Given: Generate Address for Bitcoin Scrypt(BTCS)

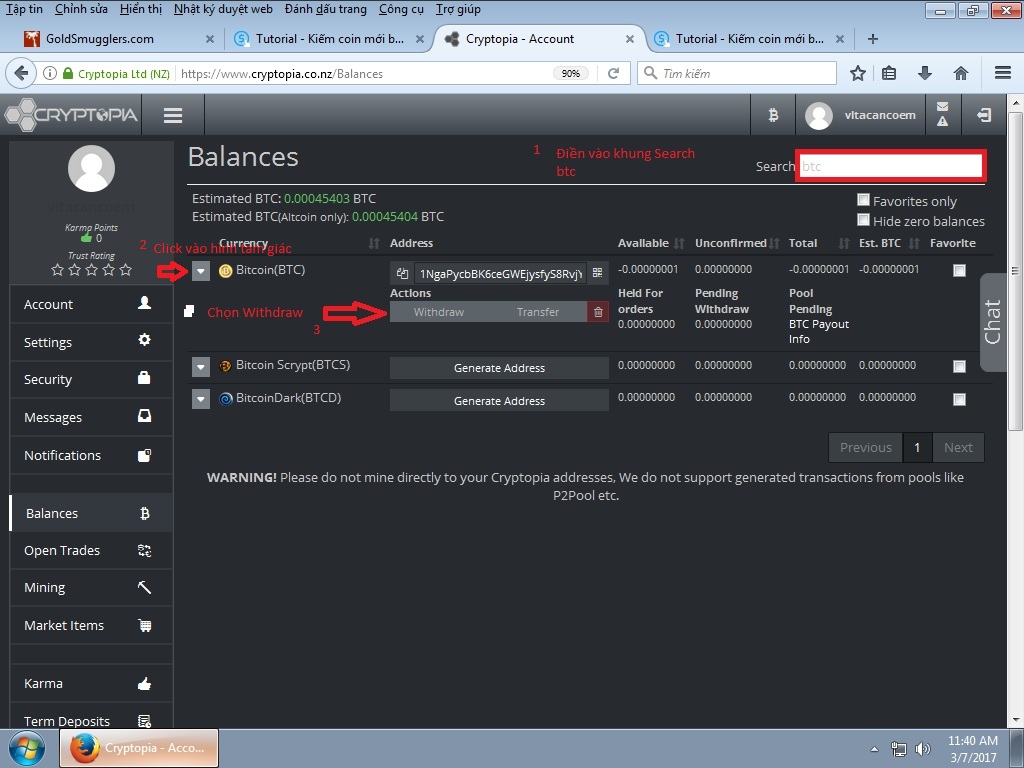Looking at the screenshot, I should (x=499, y=368).
